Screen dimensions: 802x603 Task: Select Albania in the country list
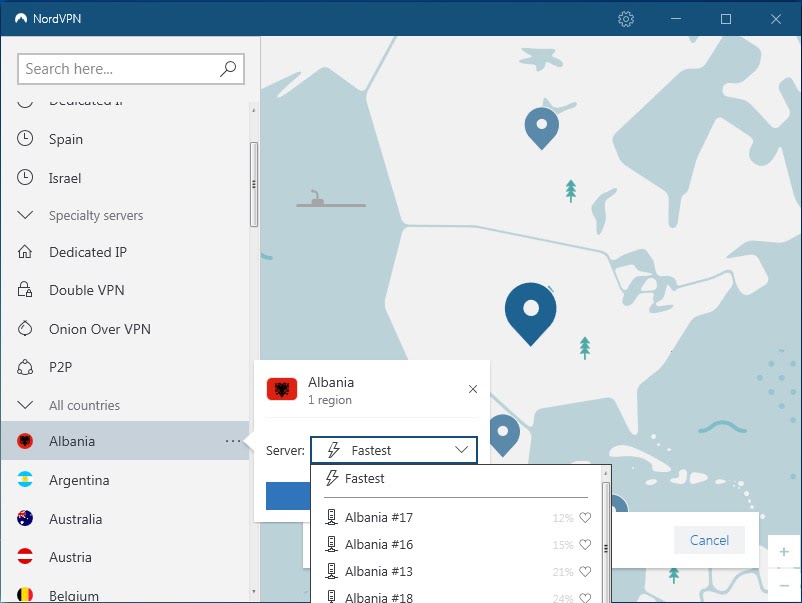coord(125,441)
